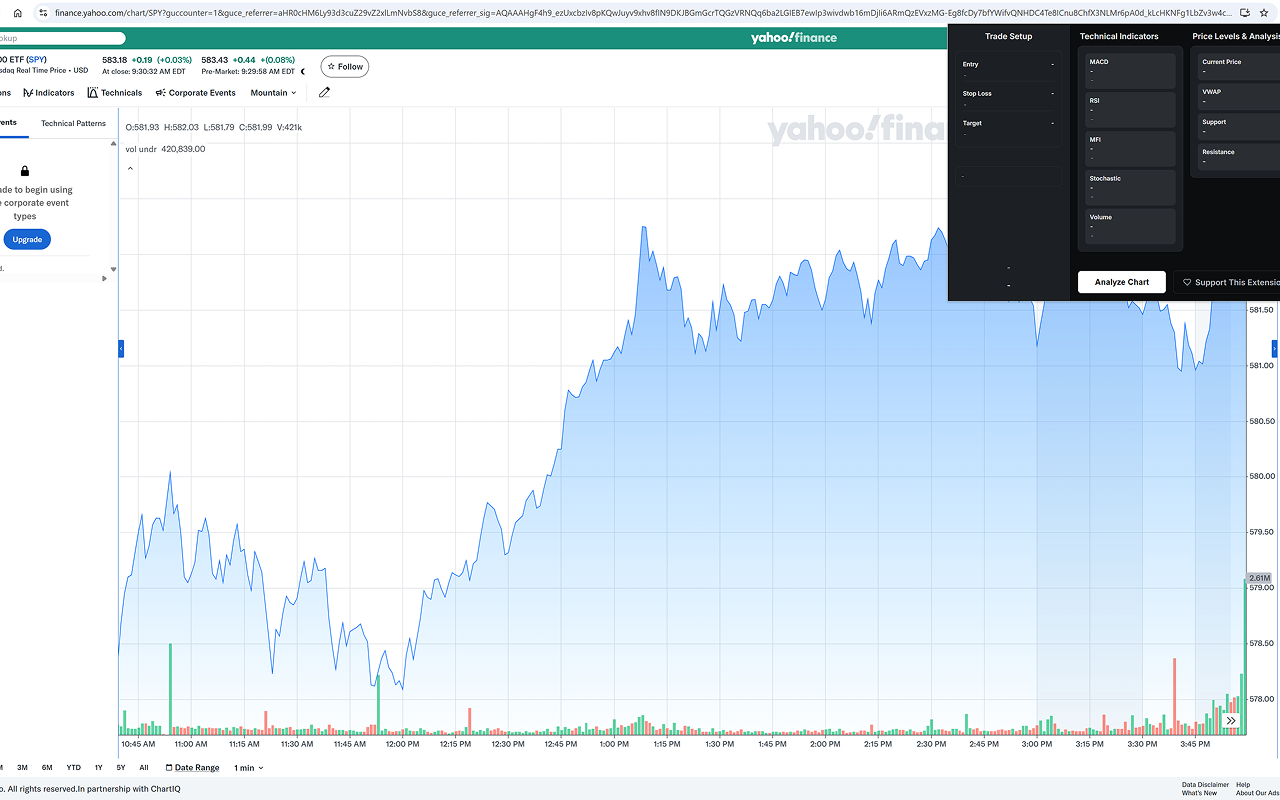Open What's New footer link
The image size is (1280, 800).
(x=1199, y=793)
